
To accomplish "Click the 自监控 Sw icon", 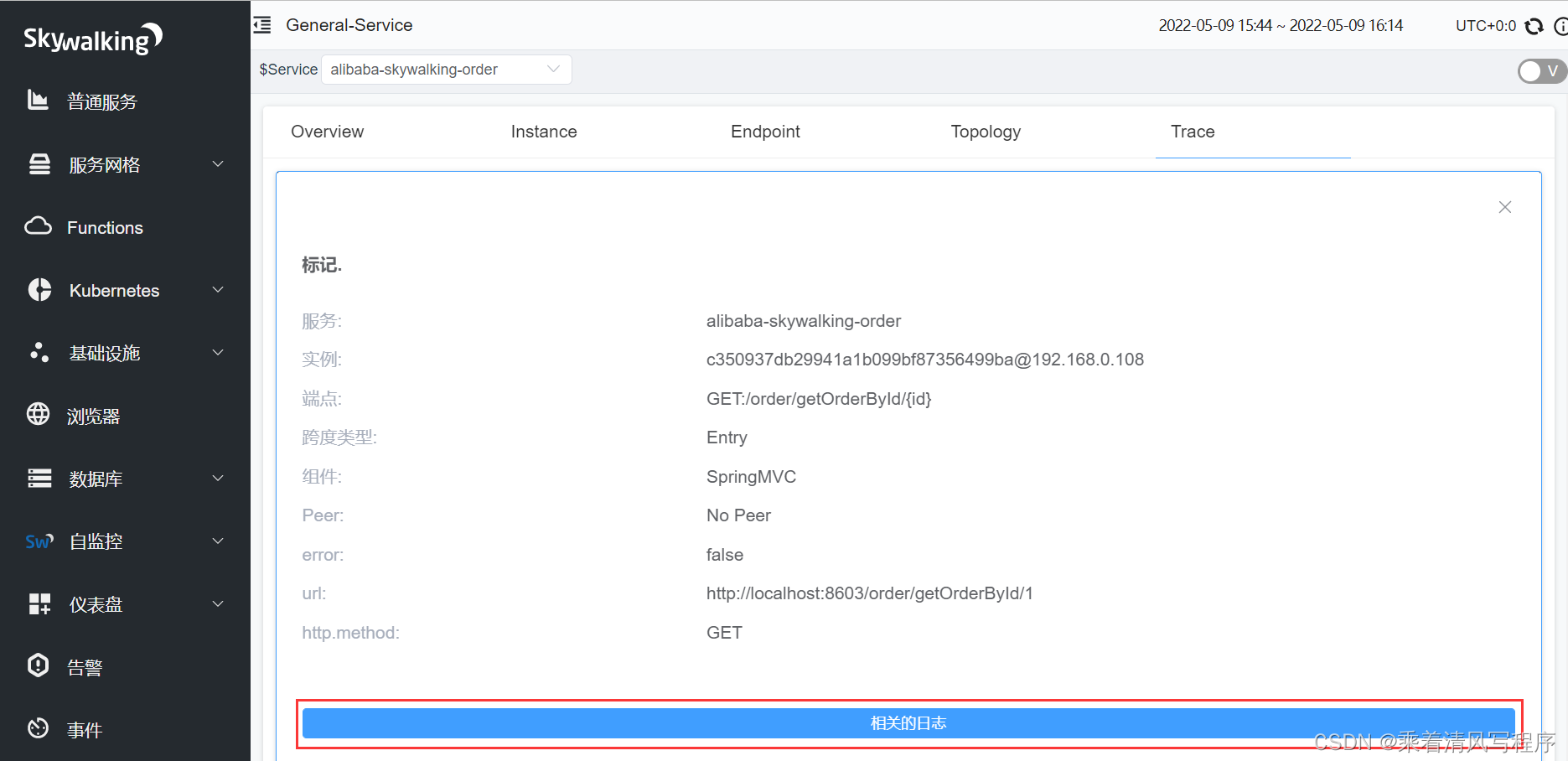I will (39, 541).
